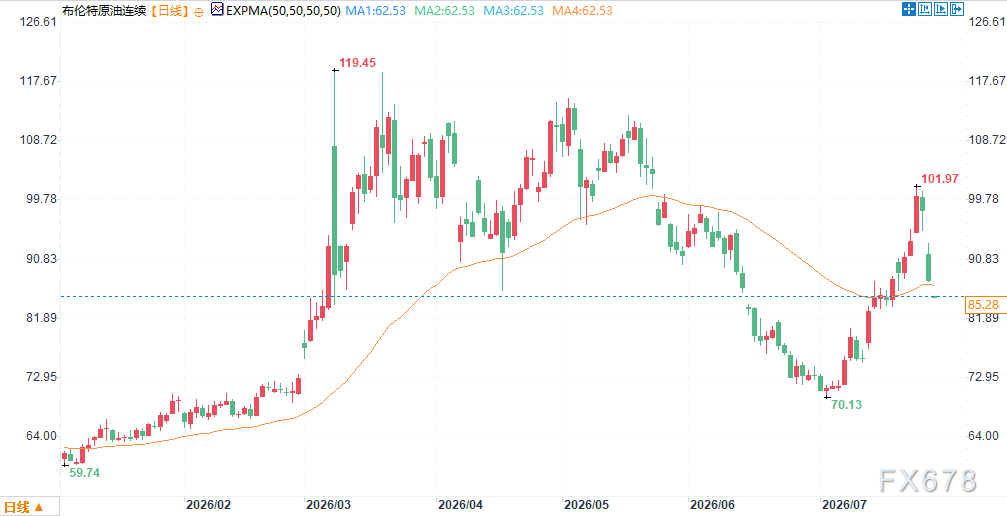The width and height of the screenshot is (1007, 516).
Task: Select the MA4:62.53 orange indicator label
Action: tap(583, 11)
